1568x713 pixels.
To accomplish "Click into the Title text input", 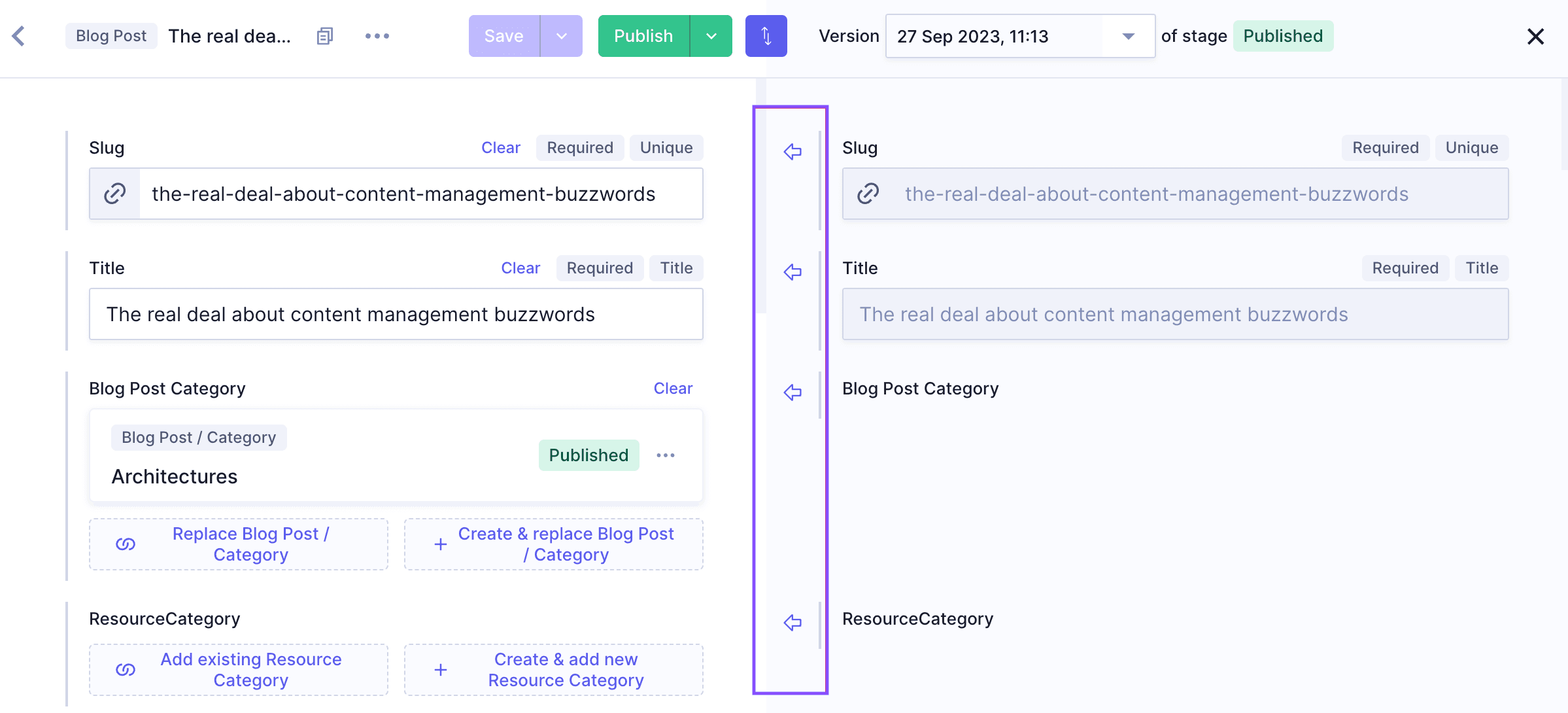I will [x=396, y=315].
